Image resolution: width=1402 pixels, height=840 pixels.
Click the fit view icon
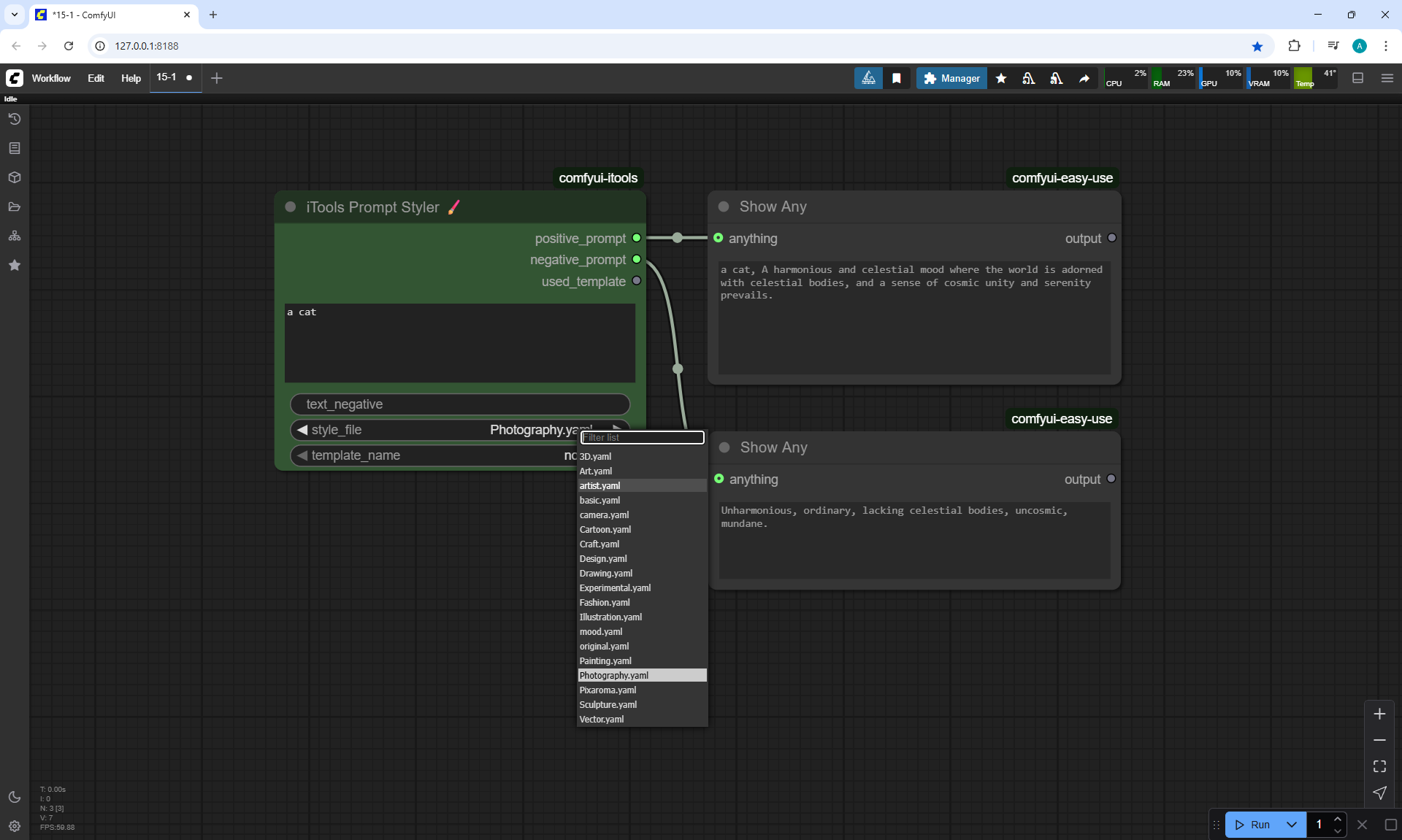pos(1379,766)
